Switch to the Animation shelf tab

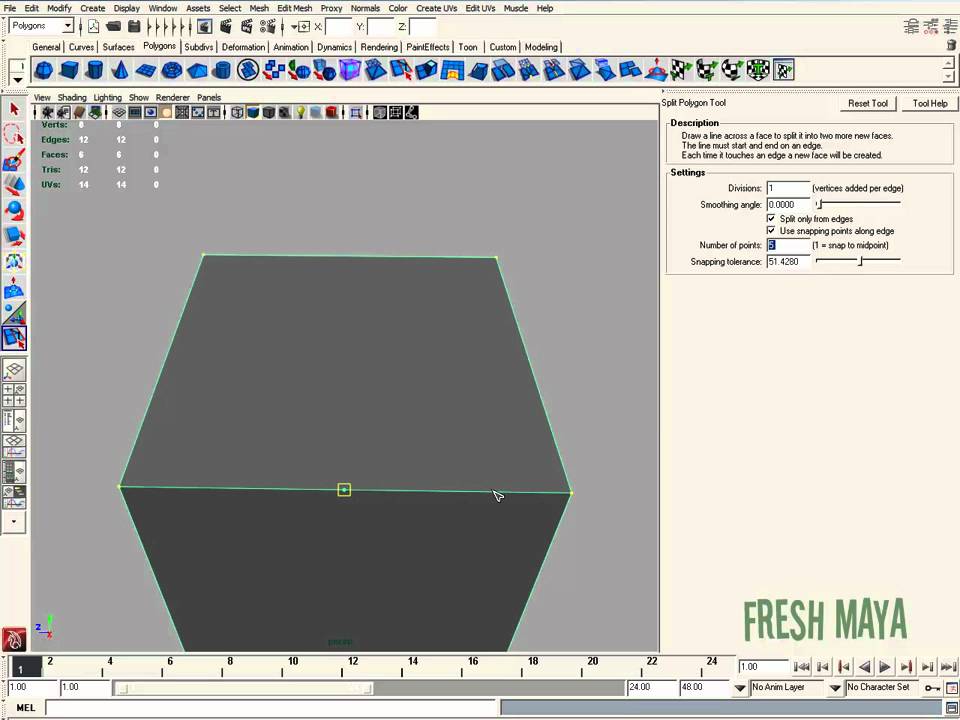(x=291, y=47)
